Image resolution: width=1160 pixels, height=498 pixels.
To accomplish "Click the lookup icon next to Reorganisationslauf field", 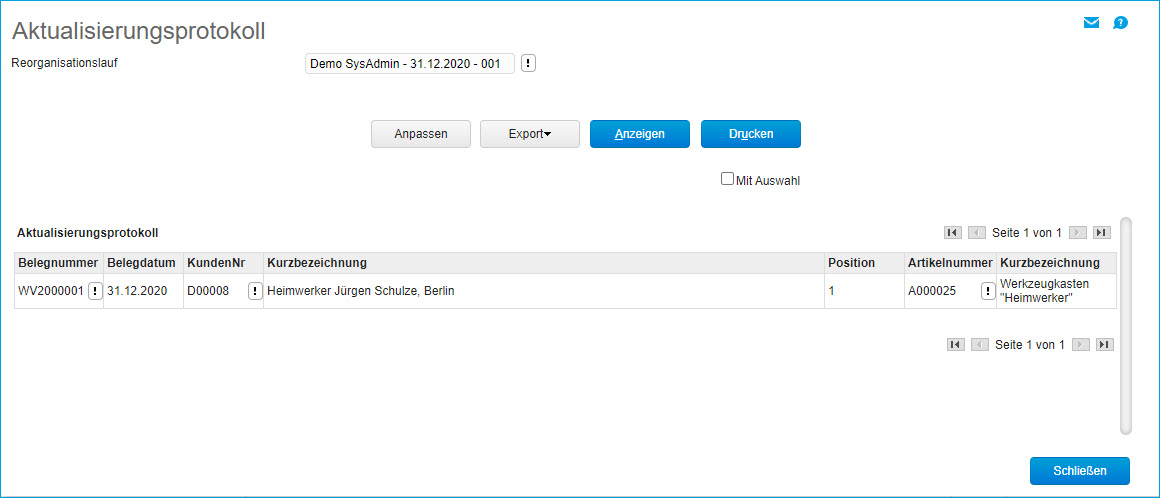I will tap(529, 63).
